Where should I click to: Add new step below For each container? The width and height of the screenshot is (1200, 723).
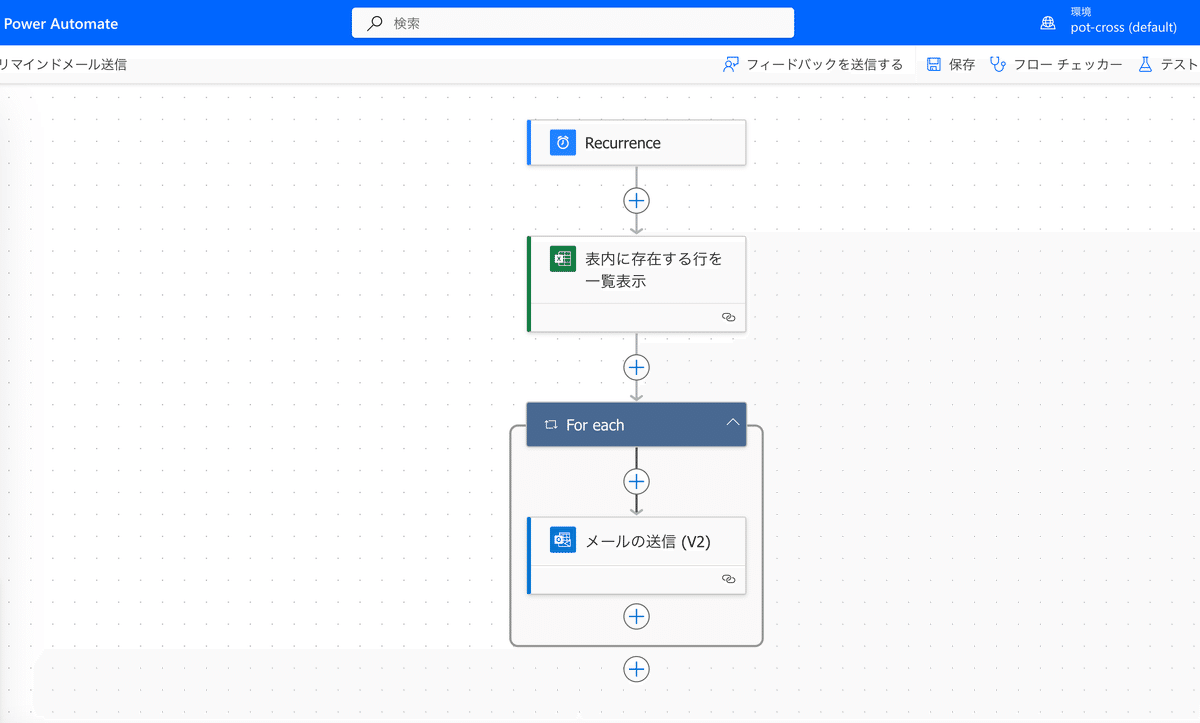(636, 669)
